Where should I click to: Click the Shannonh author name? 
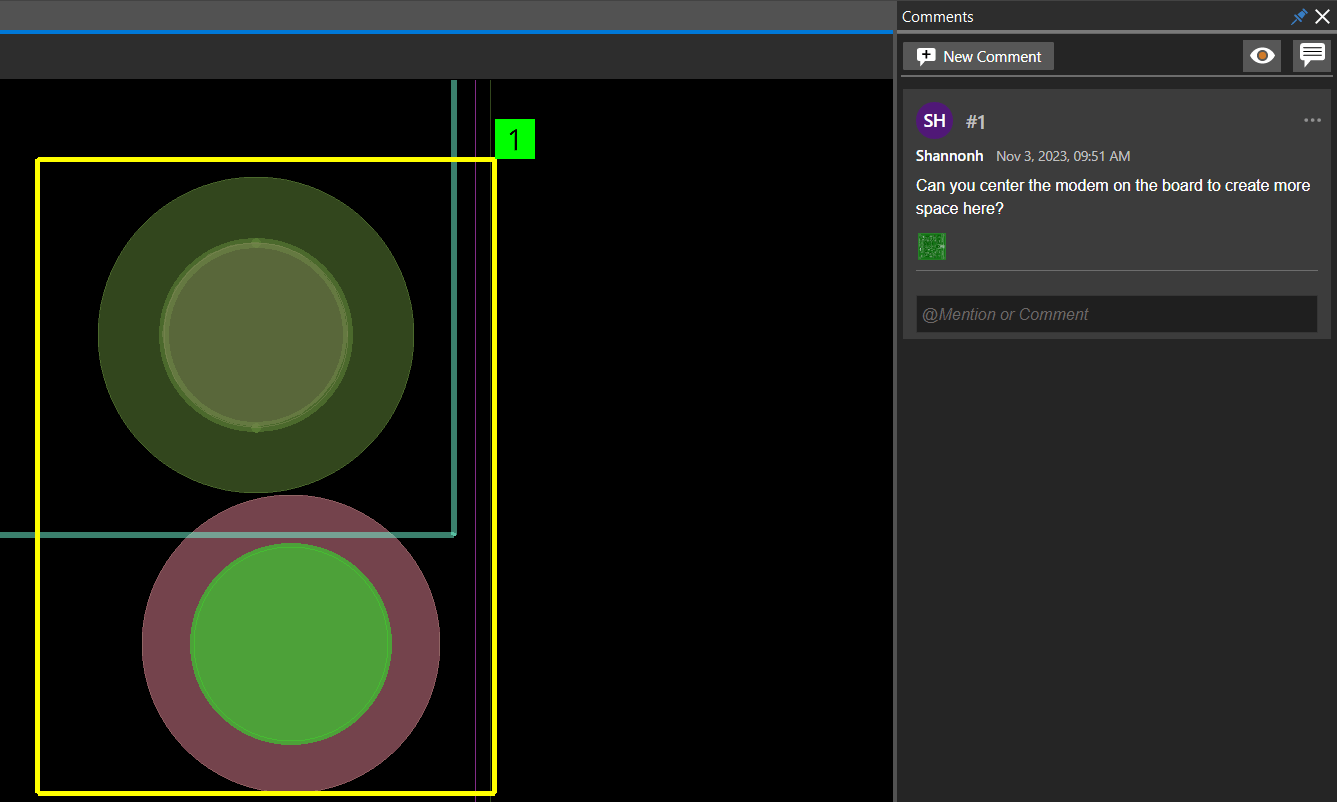[x=949, y=156]
